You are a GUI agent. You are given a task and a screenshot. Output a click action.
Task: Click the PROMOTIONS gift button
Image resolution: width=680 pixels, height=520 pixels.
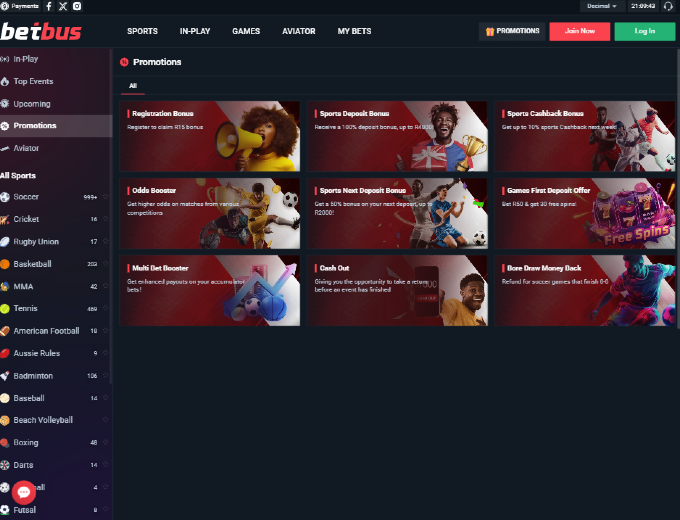[x=512, y=31]
